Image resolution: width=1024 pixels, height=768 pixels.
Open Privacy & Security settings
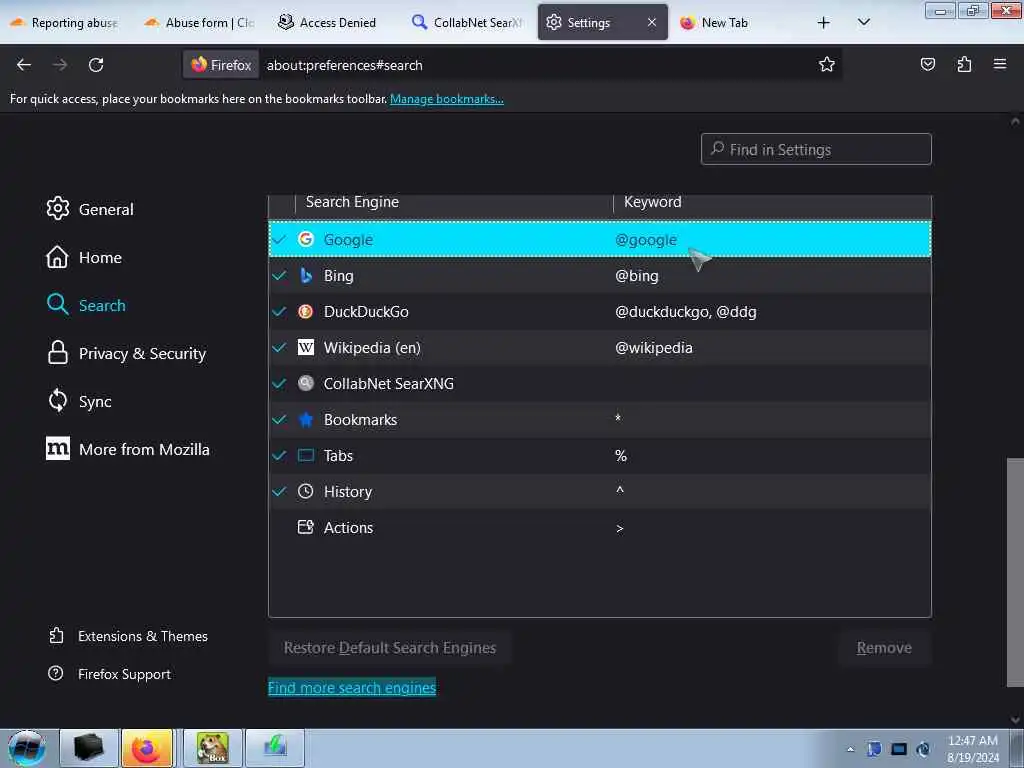click(127, 353)
